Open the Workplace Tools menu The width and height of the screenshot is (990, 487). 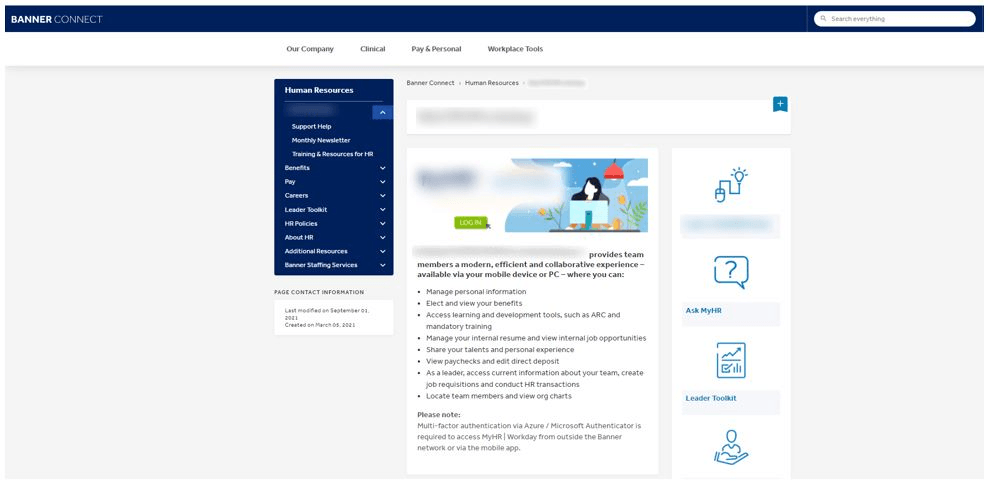[x=515, y=49]
